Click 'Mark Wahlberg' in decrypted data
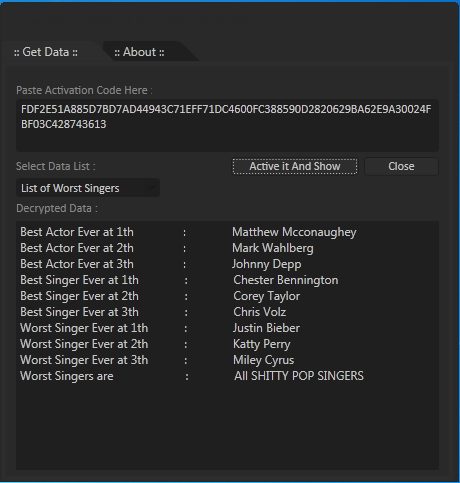 (x=273, y=248)
